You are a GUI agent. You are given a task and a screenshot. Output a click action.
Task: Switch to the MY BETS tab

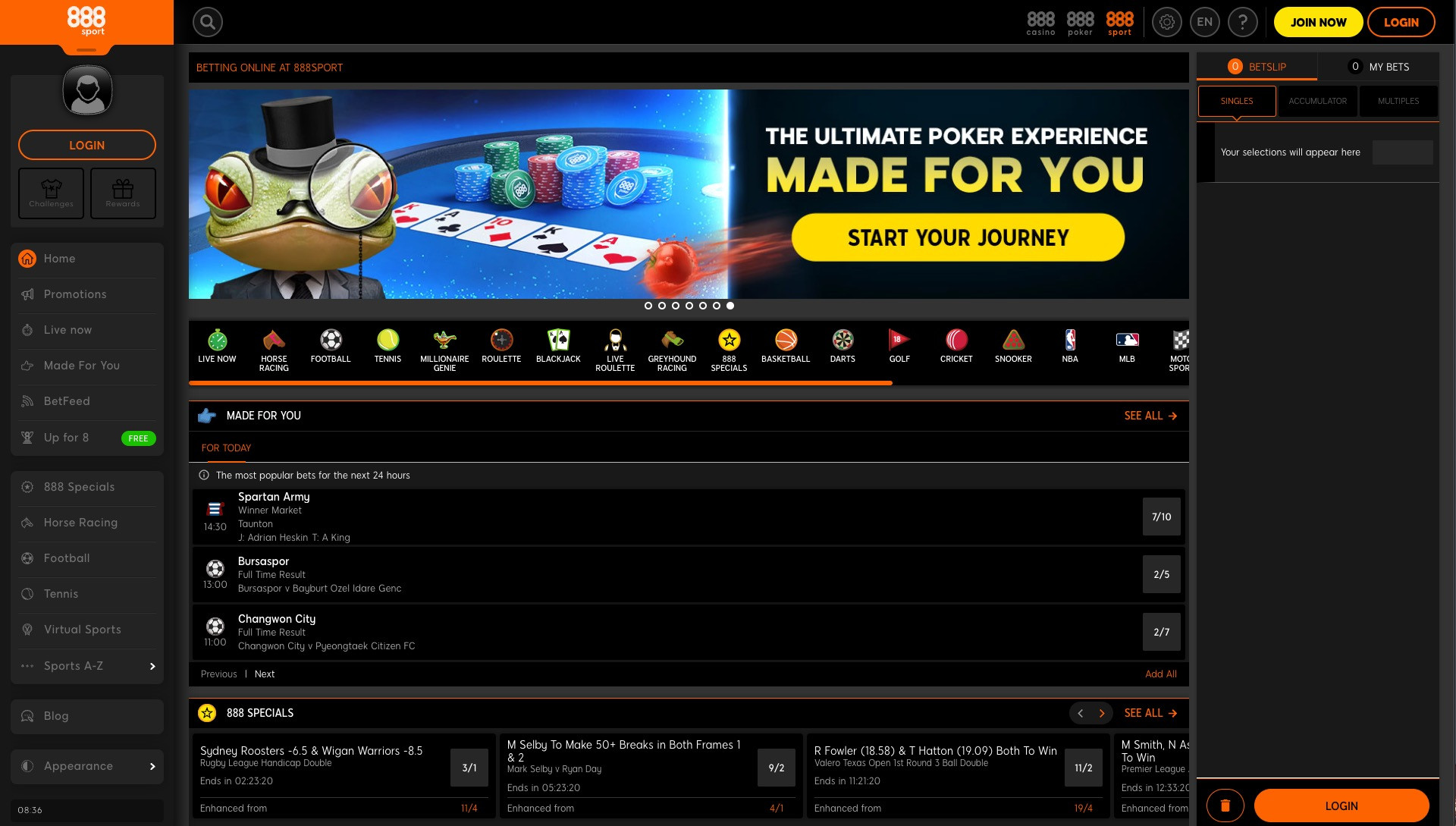(x=1389, y=67)
